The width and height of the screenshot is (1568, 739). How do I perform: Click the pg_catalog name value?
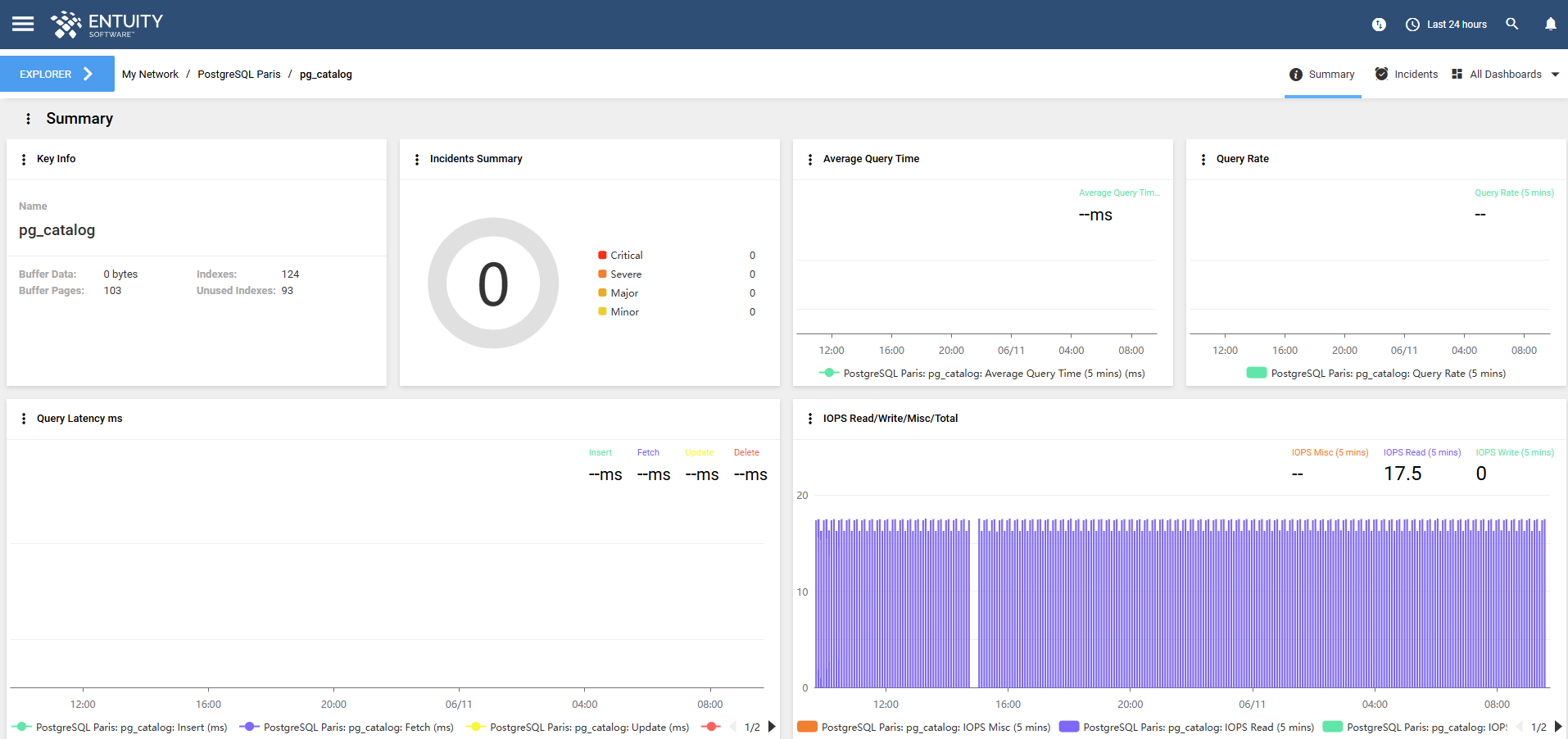coord(57,230)
